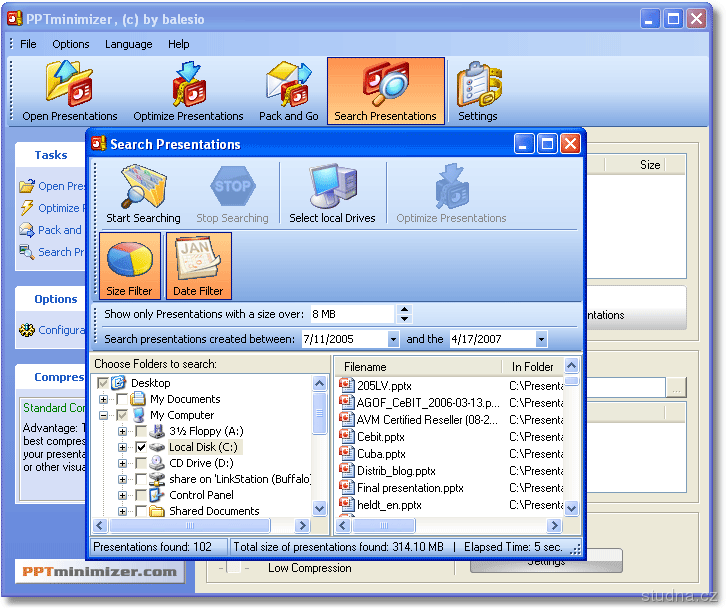The image size is (726, 608).
Task: Click the Local Disk (C:) drive icon
Action: pos(157,447)
